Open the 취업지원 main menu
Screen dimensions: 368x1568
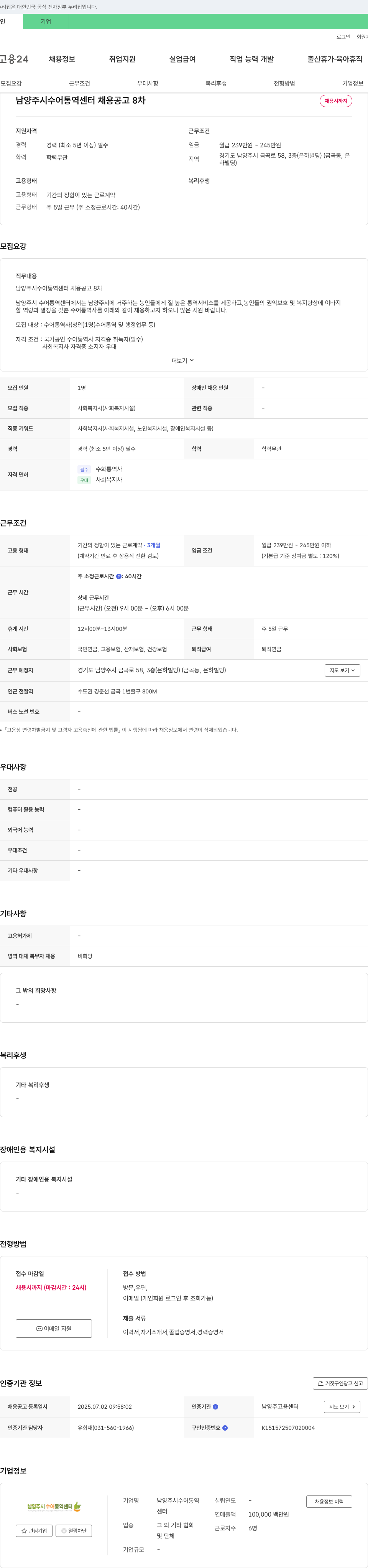click(122, 59)
